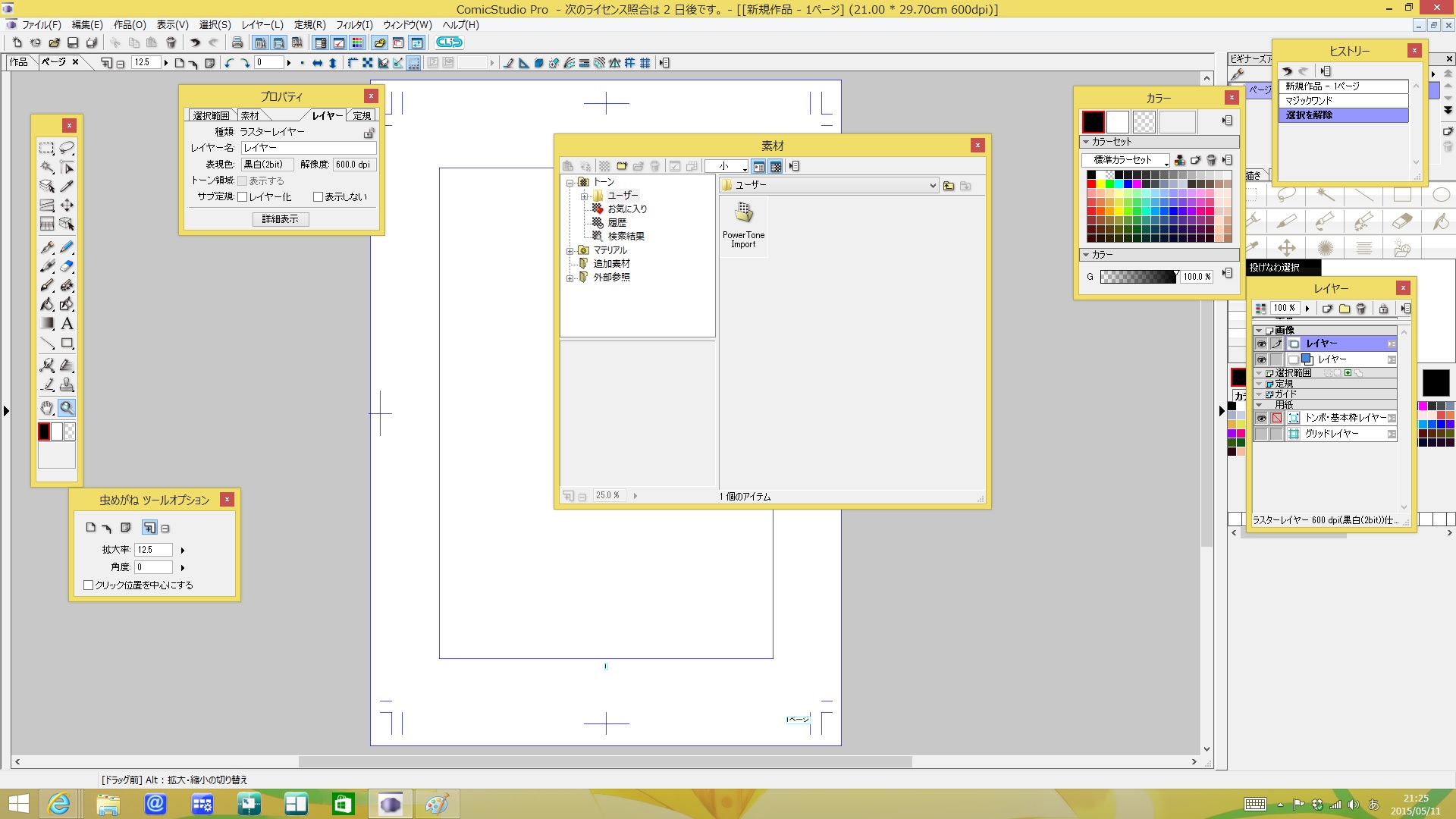
Task: Check the レイヤー化 sub-ruler checkbox
Action: (x=243, y=197)
